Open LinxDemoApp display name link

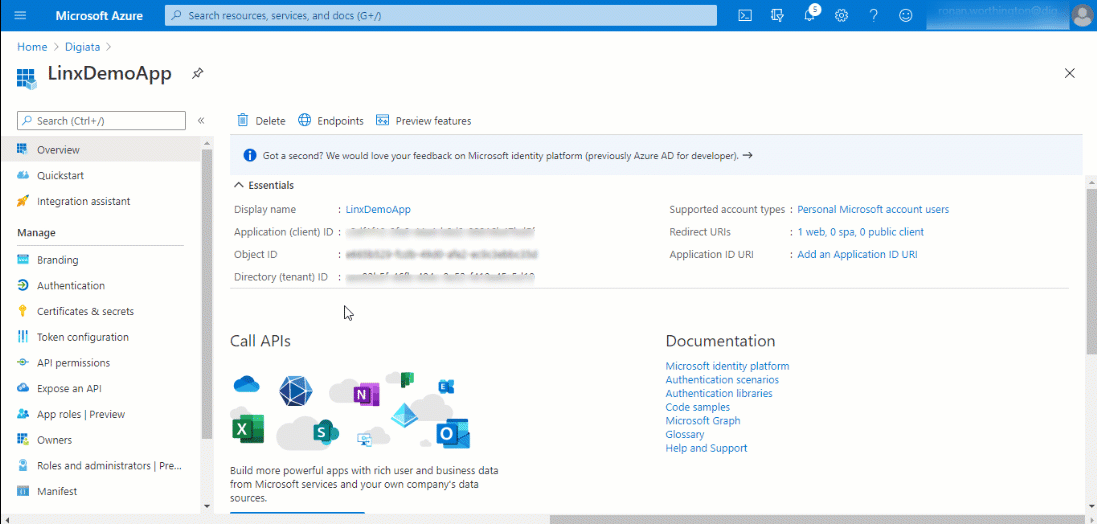point(378,209)
